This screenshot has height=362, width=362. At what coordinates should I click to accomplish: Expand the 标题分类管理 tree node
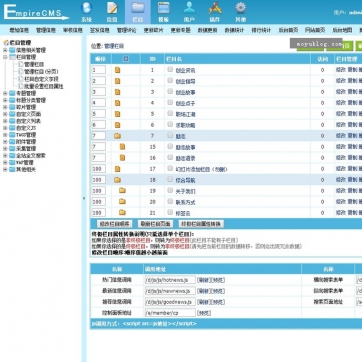(x=5, y=100)
